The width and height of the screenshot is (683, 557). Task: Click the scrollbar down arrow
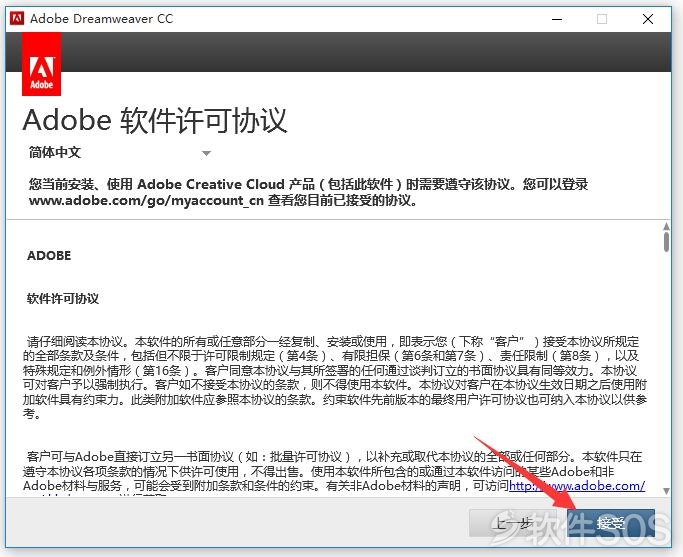click(x=666, y=491)
